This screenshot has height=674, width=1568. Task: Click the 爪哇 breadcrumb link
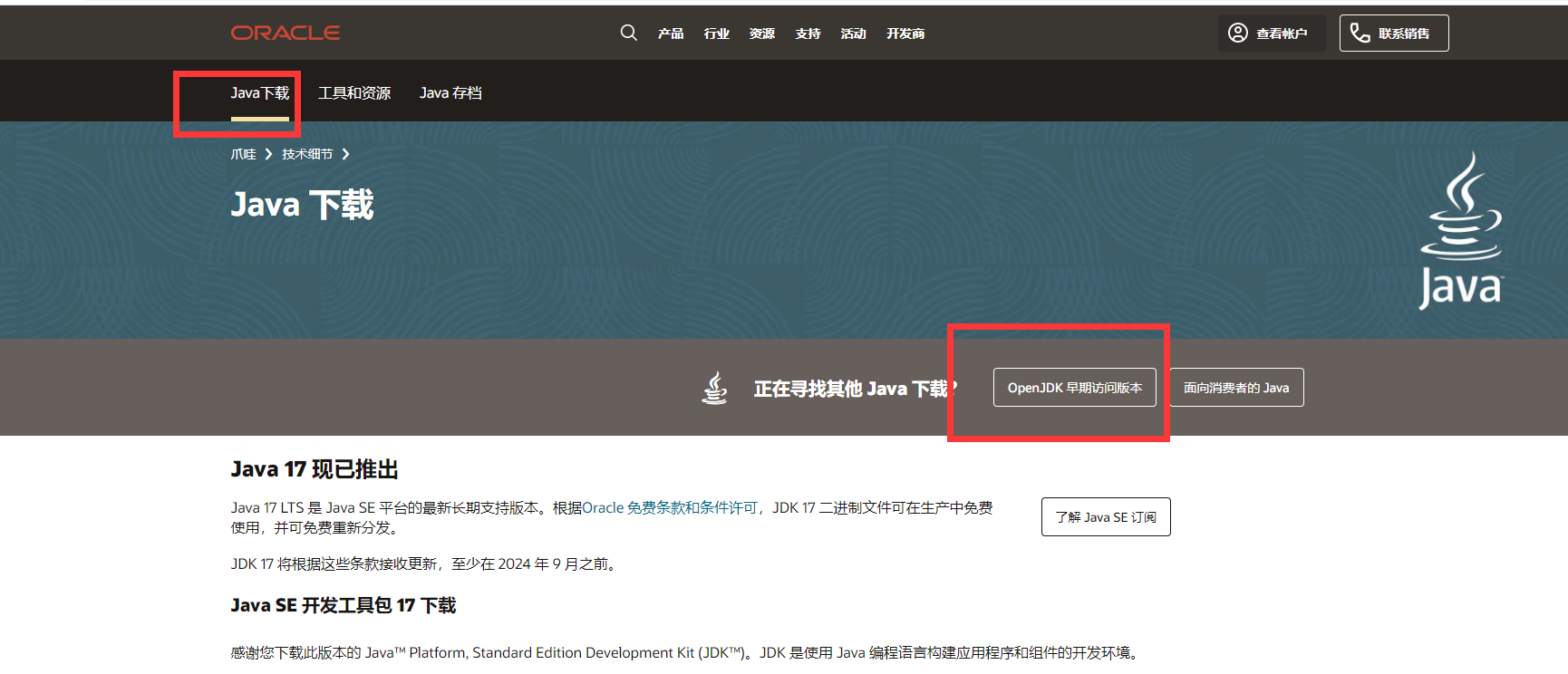click(243, 154)
